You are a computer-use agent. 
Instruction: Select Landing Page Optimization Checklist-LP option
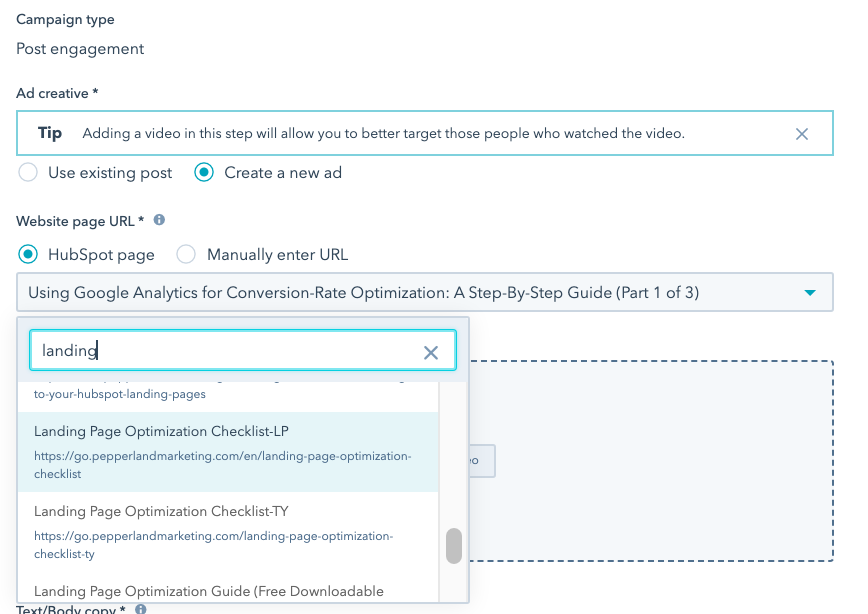coord(228,452)
